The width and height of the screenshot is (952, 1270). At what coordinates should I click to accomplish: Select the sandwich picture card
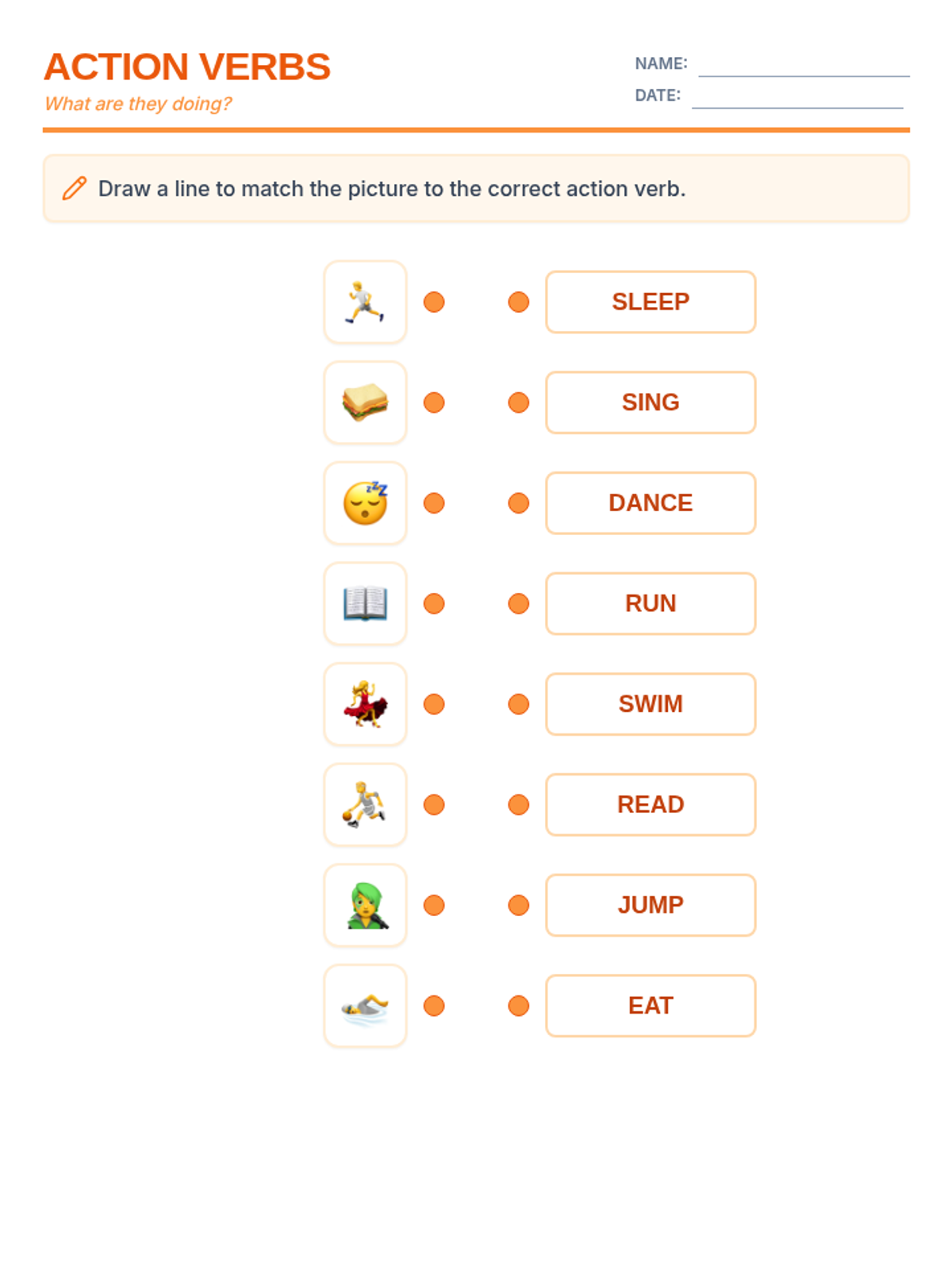365,402
